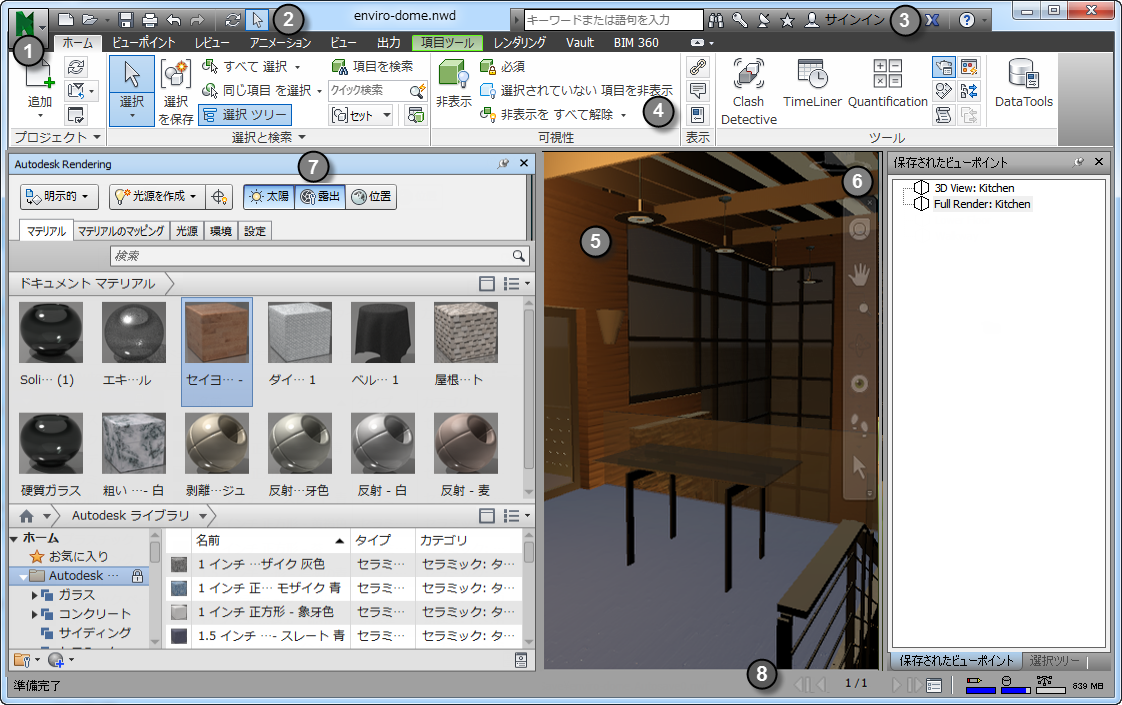The height and width of the screenshot is (705, 1122).
Task: Click the Links icon in display group
Action: (697, 67)
